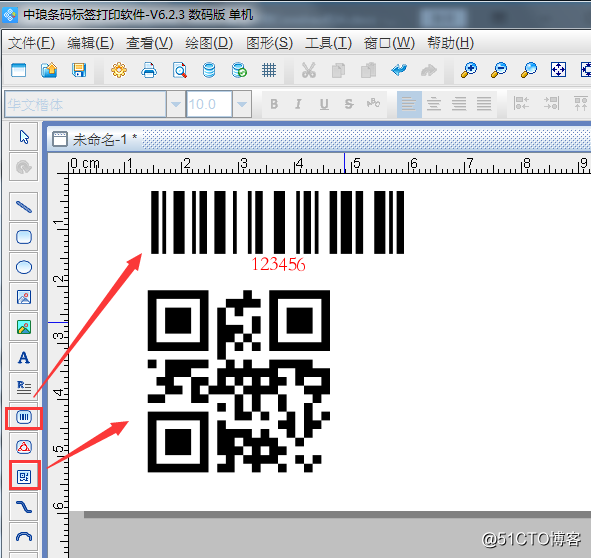Expand the font size dropdown arrow
The image size is (591, 558).
242,104
